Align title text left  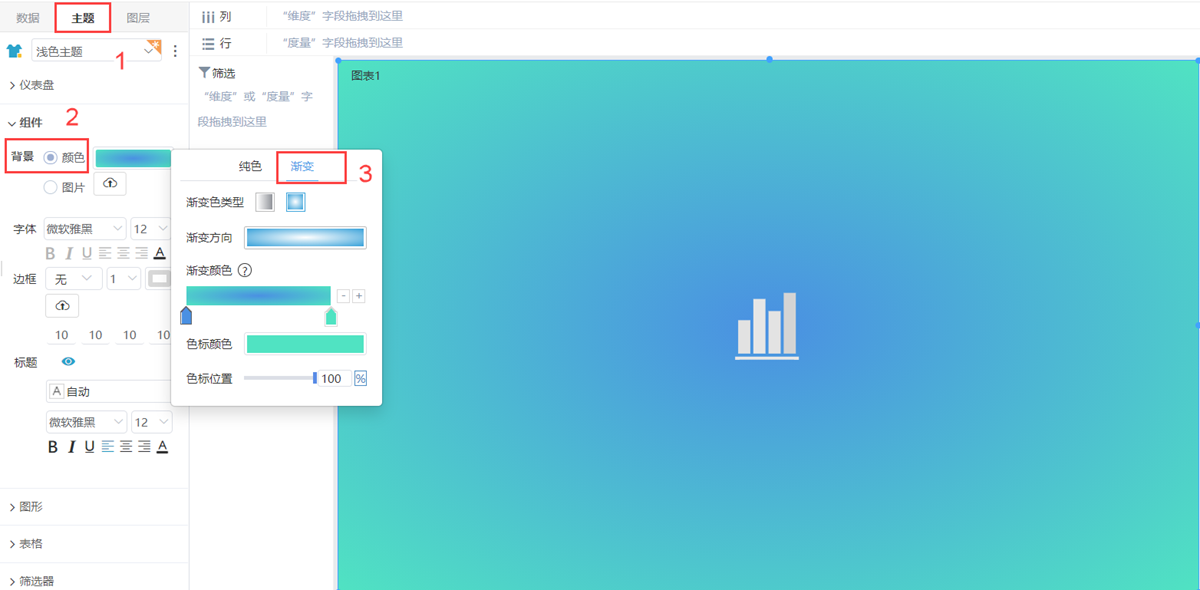click(x=107, y=446)
